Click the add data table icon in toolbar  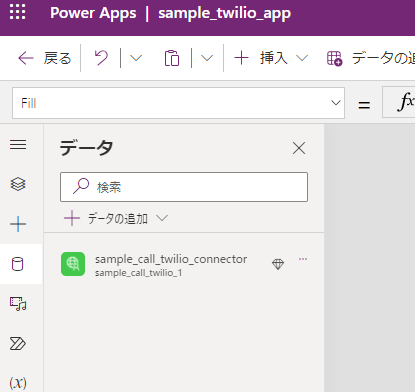pos(334,58)
